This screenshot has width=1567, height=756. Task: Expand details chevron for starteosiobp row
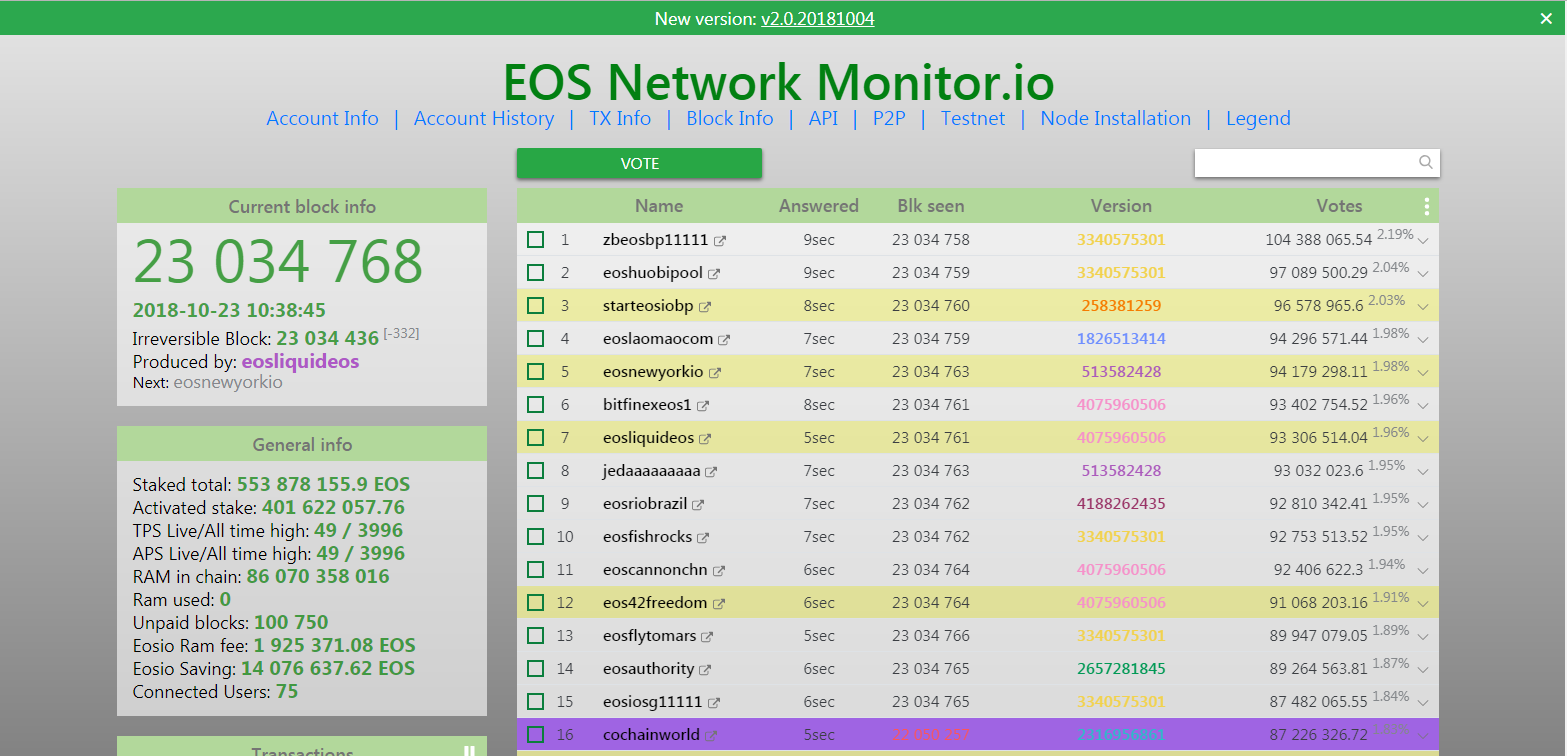(x=1423, y=307)
